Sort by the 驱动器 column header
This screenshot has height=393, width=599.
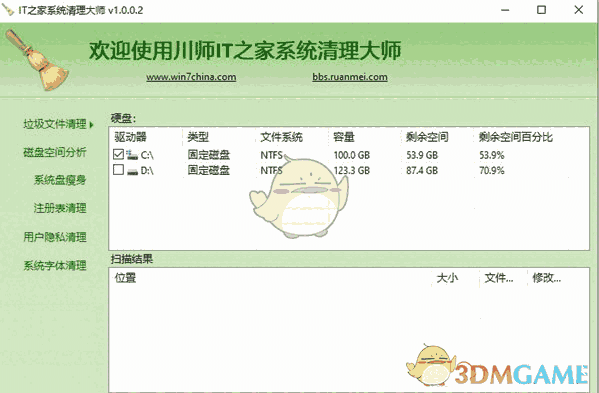point(130,137)
